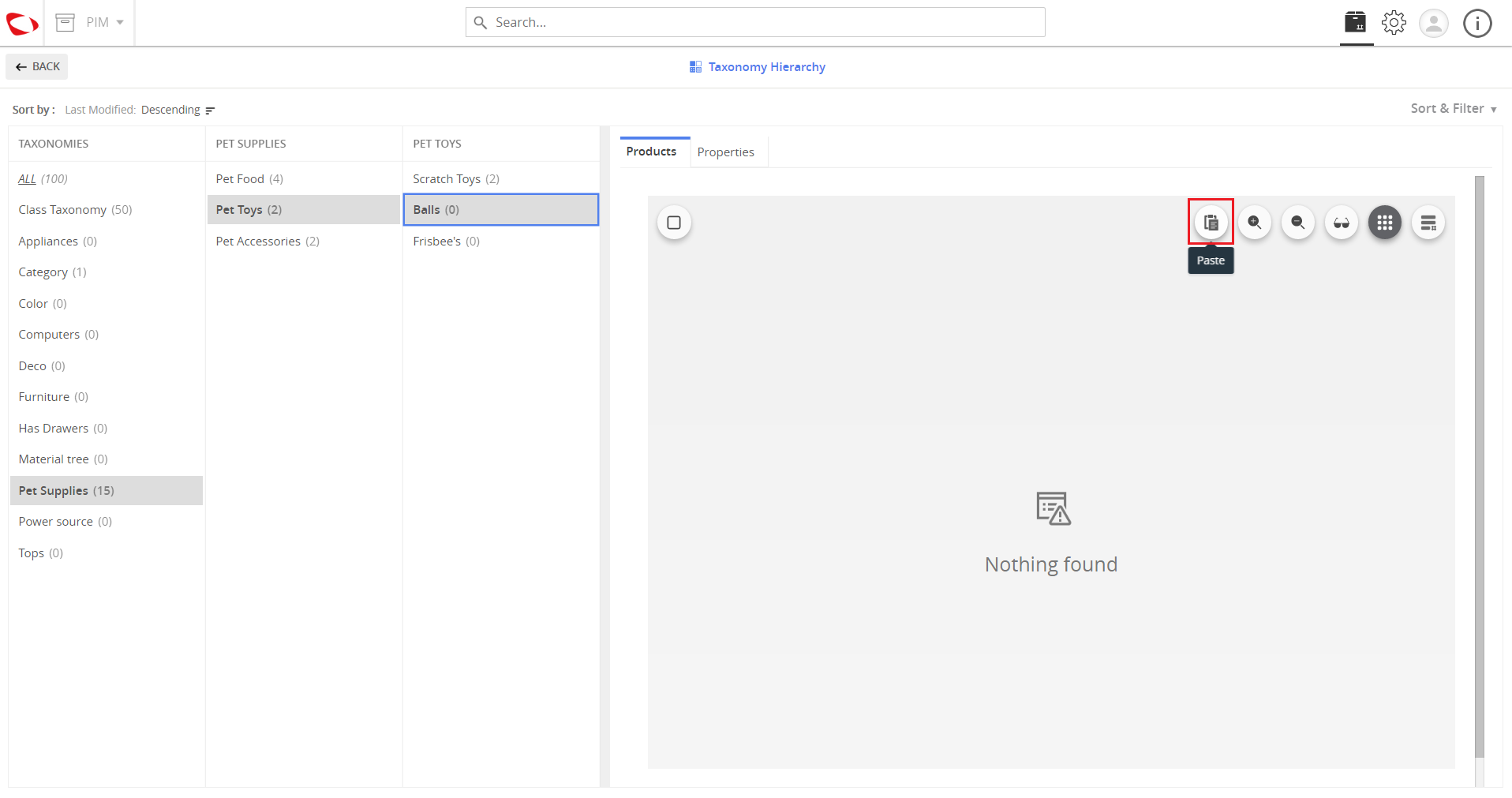Toggle Descending sort order
Image resolution: width=1512 pixels, height=798 pixels.
point(170,110)
